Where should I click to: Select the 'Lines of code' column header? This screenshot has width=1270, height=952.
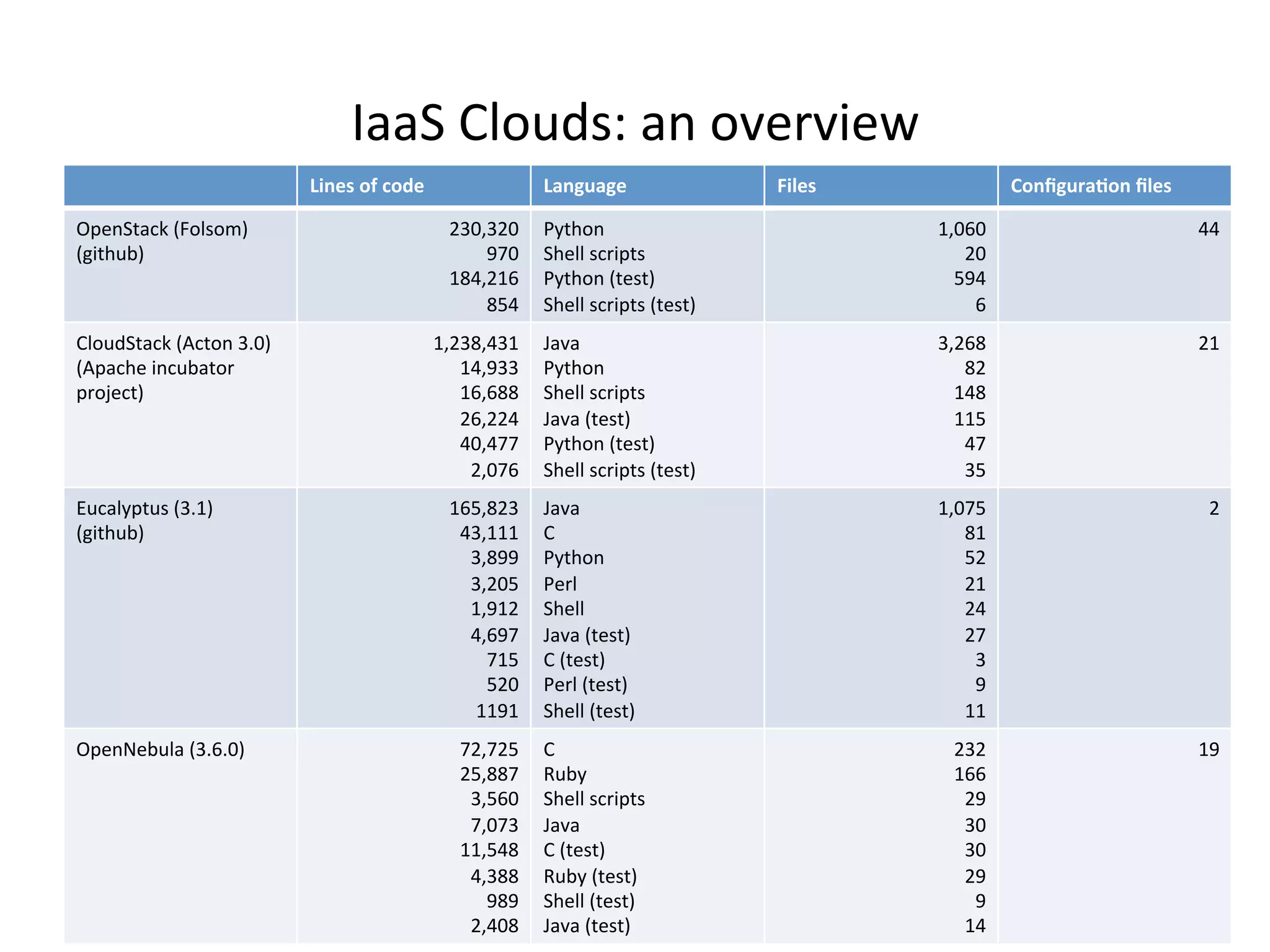tap(366, 186)
